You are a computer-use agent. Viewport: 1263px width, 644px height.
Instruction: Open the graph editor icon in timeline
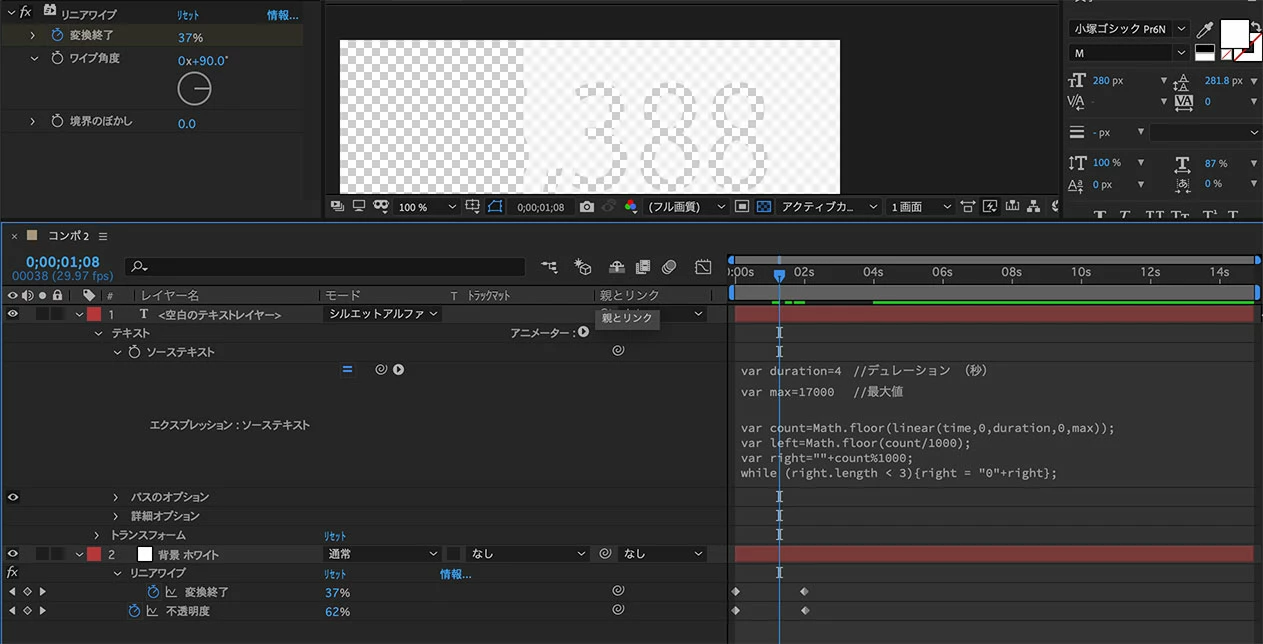point(703,267)
